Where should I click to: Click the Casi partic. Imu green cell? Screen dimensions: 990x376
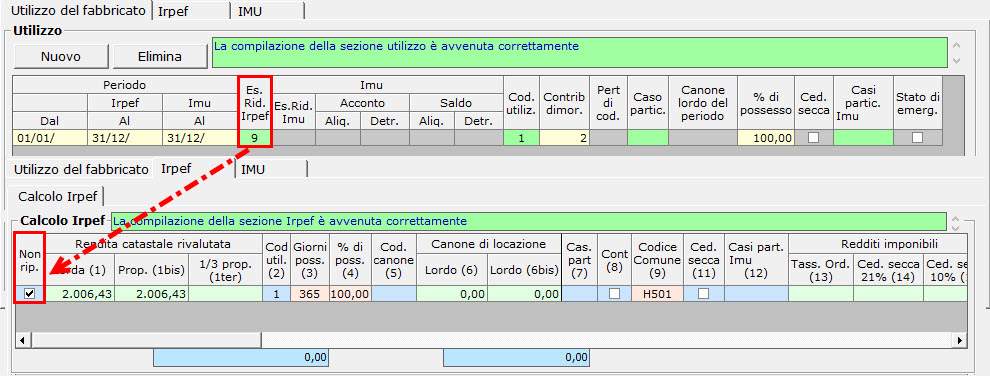[x=863, y=138]
